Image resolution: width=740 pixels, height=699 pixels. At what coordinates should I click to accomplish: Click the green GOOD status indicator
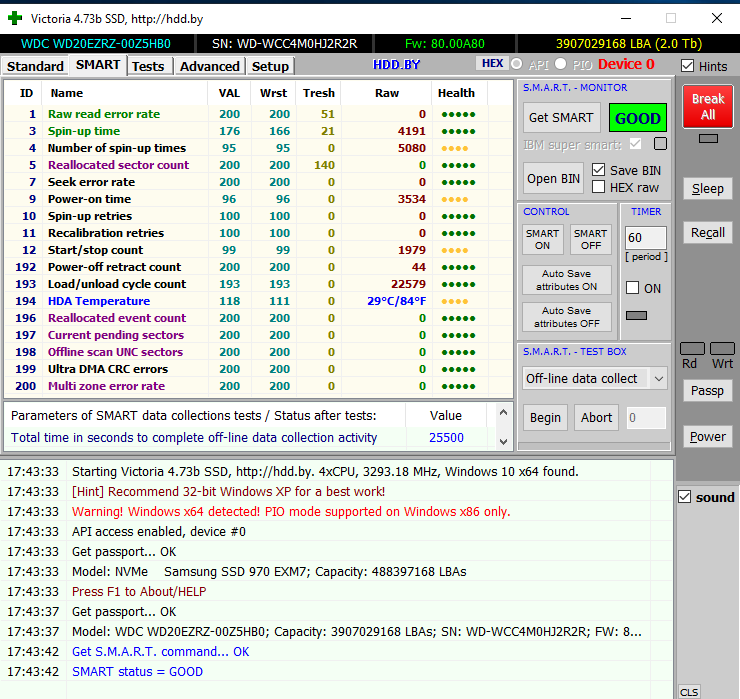click(638, 118)
